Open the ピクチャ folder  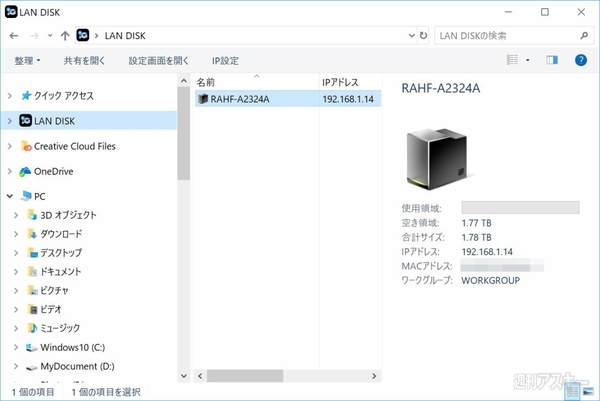pos(48,290)
